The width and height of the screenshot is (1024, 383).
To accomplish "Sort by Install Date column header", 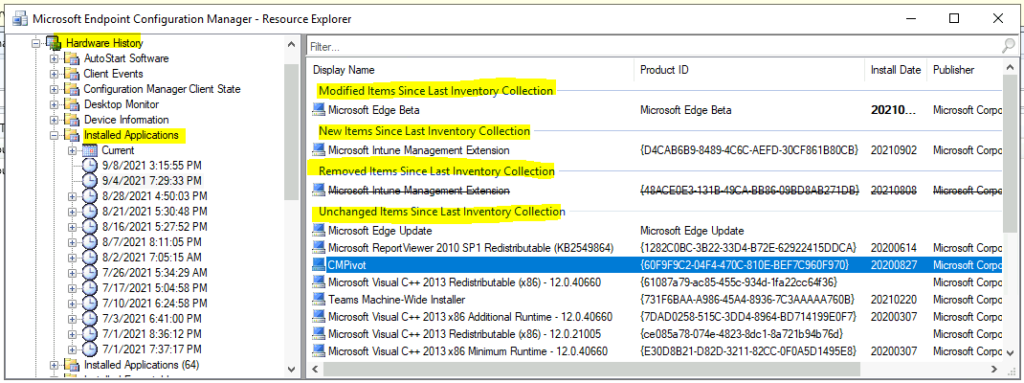I will pos(896,70).
